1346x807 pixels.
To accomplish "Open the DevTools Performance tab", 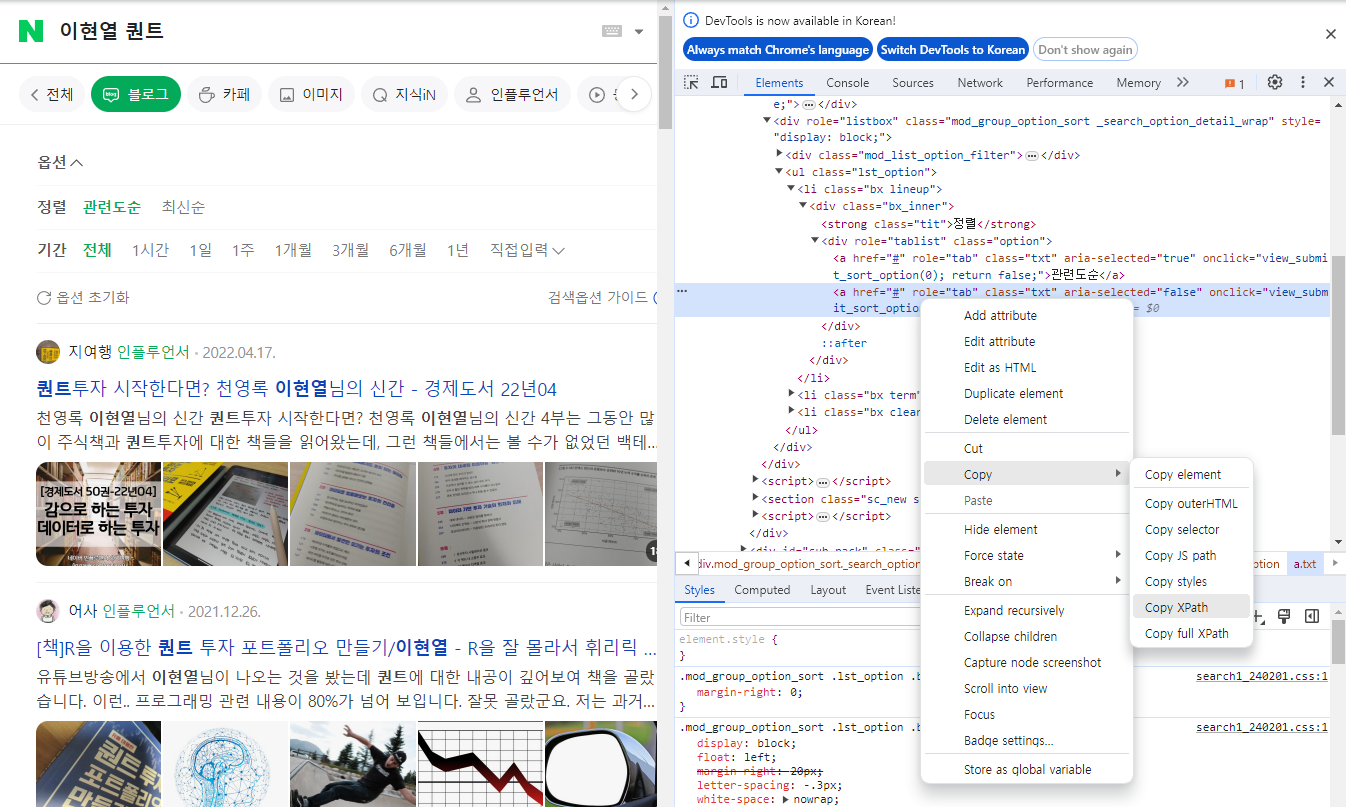I will pyautogui.click(x=1059, y=83).
